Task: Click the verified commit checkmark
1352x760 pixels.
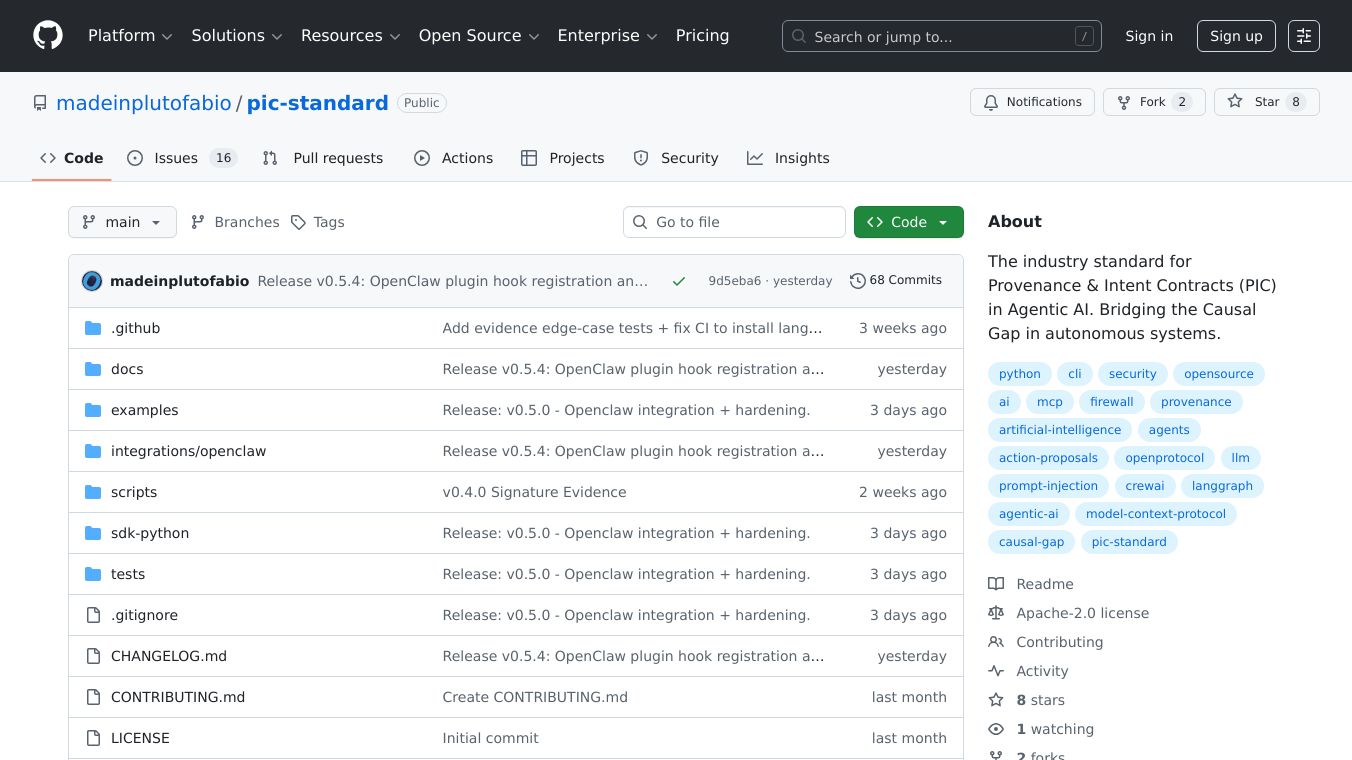Action: pos(679,281)
